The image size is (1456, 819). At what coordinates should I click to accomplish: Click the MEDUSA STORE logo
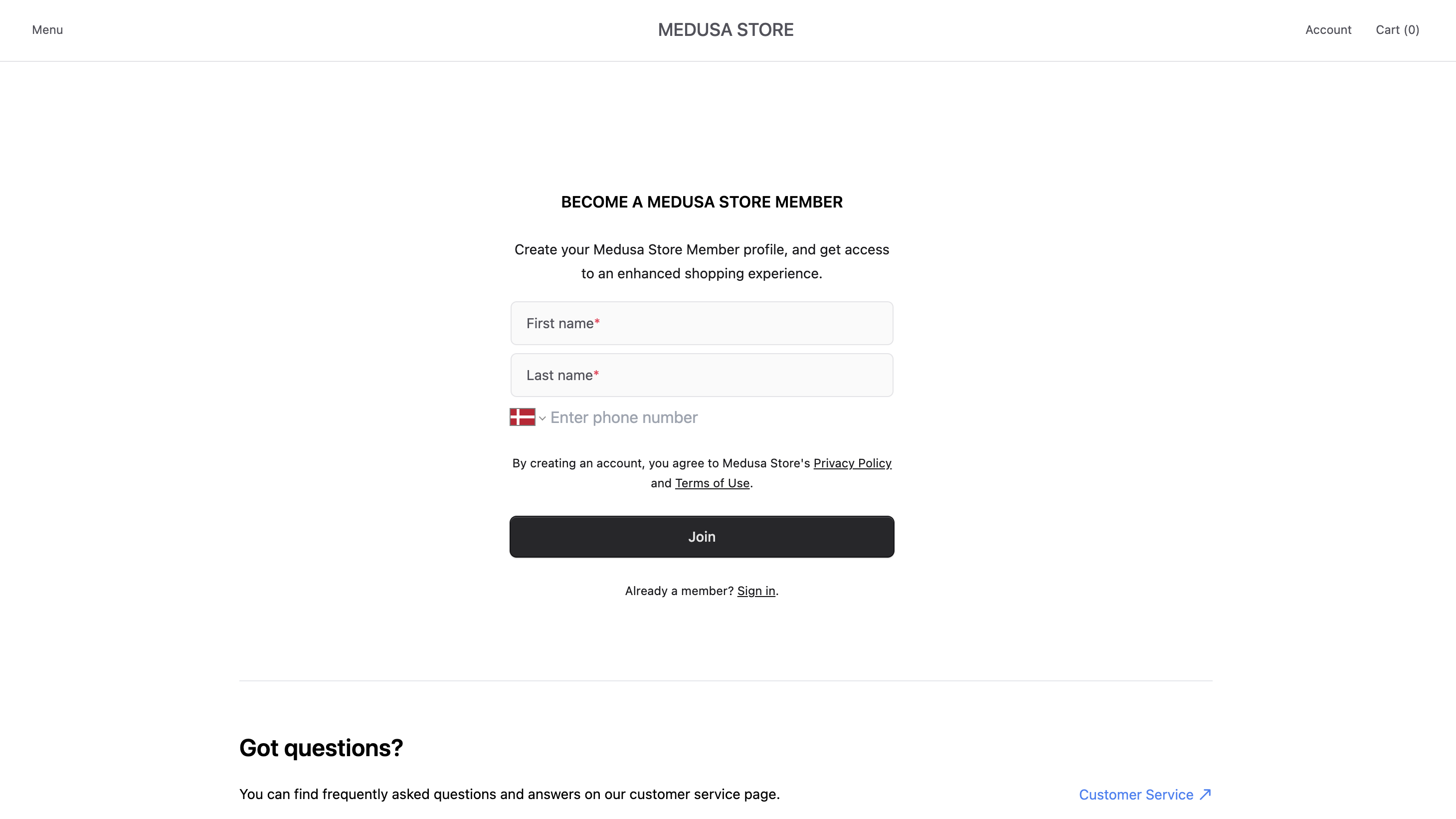(726, 29)
